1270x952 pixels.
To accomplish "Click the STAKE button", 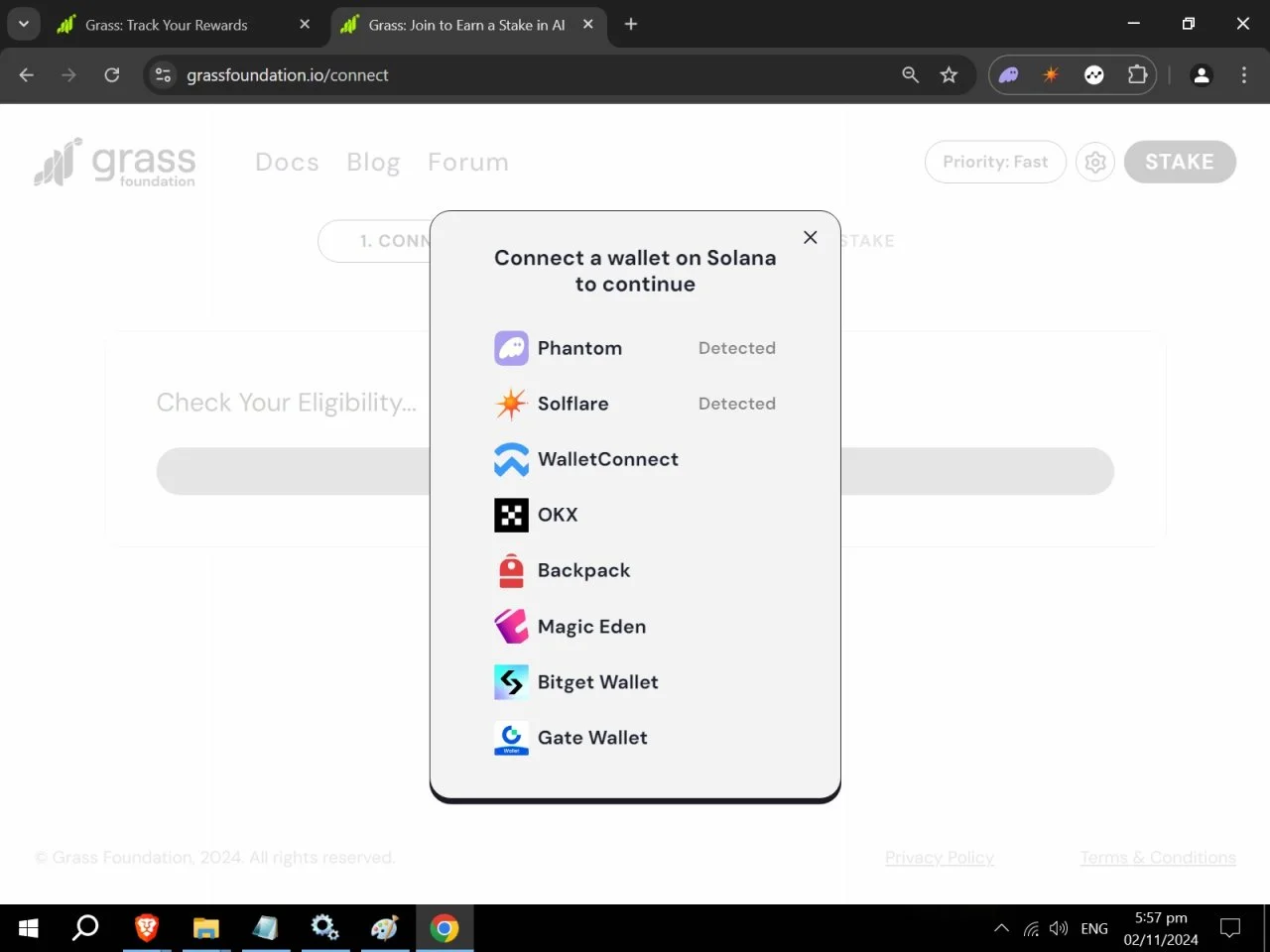I will click(1180, 162).
